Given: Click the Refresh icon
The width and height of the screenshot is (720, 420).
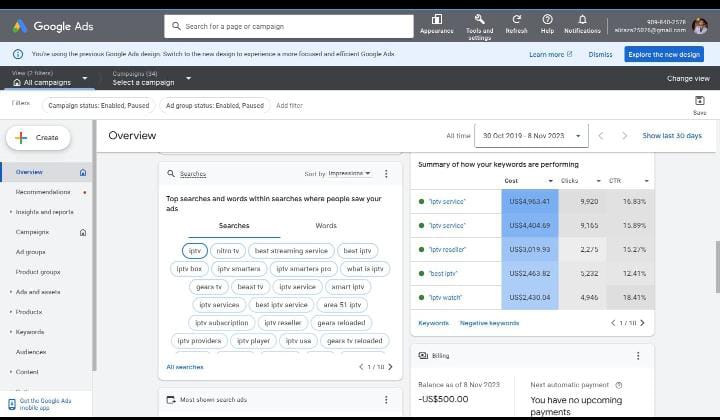Looking at the screenshot, I should (x=517, y=19).
